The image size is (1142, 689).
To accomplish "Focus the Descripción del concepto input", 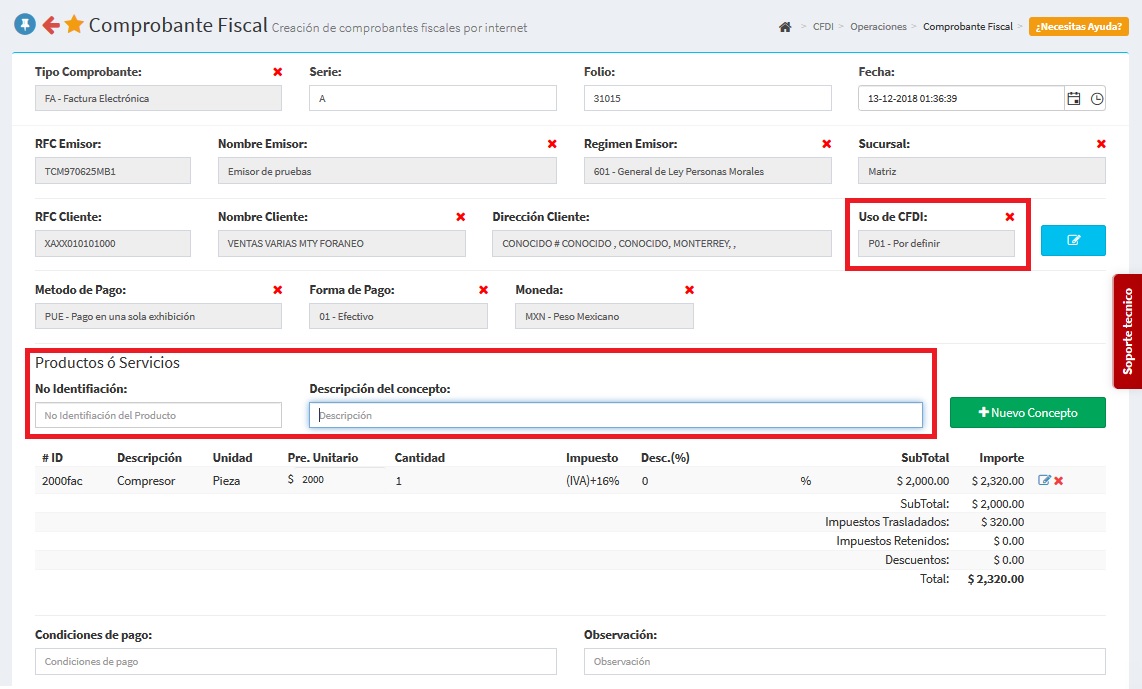I will point(615,415).
